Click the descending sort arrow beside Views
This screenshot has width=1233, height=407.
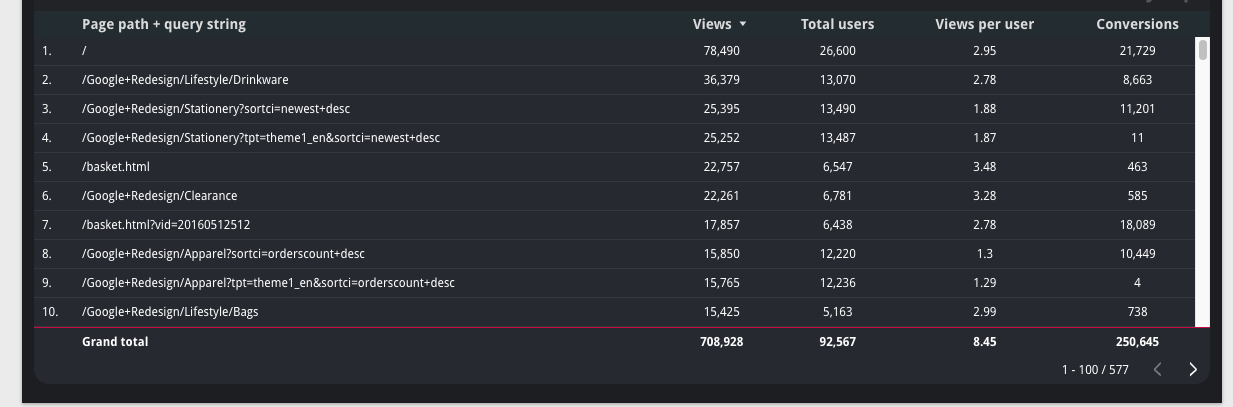pos(743,24)
